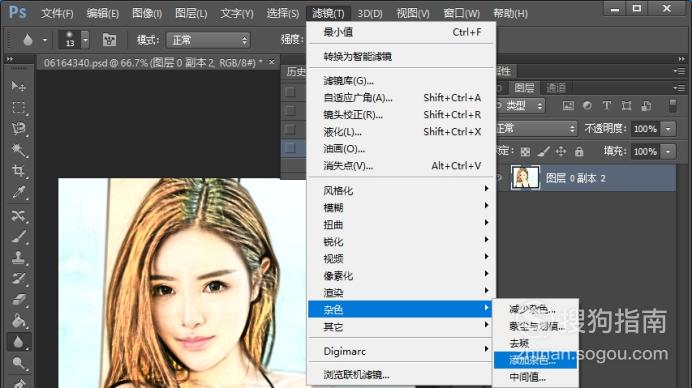
Task: Open layer filter 类型 dropdown
Action: 520,105
